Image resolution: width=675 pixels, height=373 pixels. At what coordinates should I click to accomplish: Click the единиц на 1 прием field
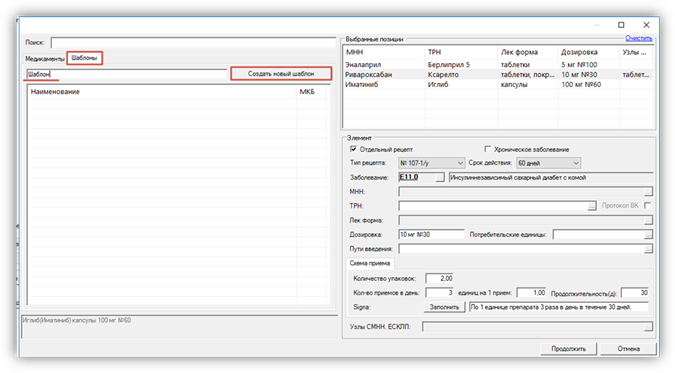[531, 292]
